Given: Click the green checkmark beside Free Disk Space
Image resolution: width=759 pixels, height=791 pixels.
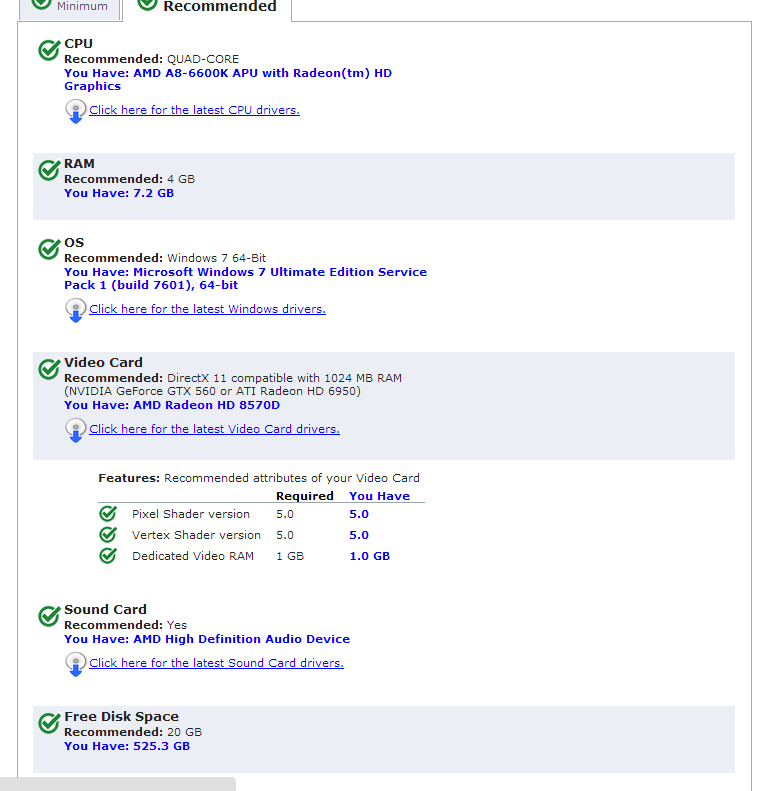Looking at the screenshot, I should pos(48,723).
